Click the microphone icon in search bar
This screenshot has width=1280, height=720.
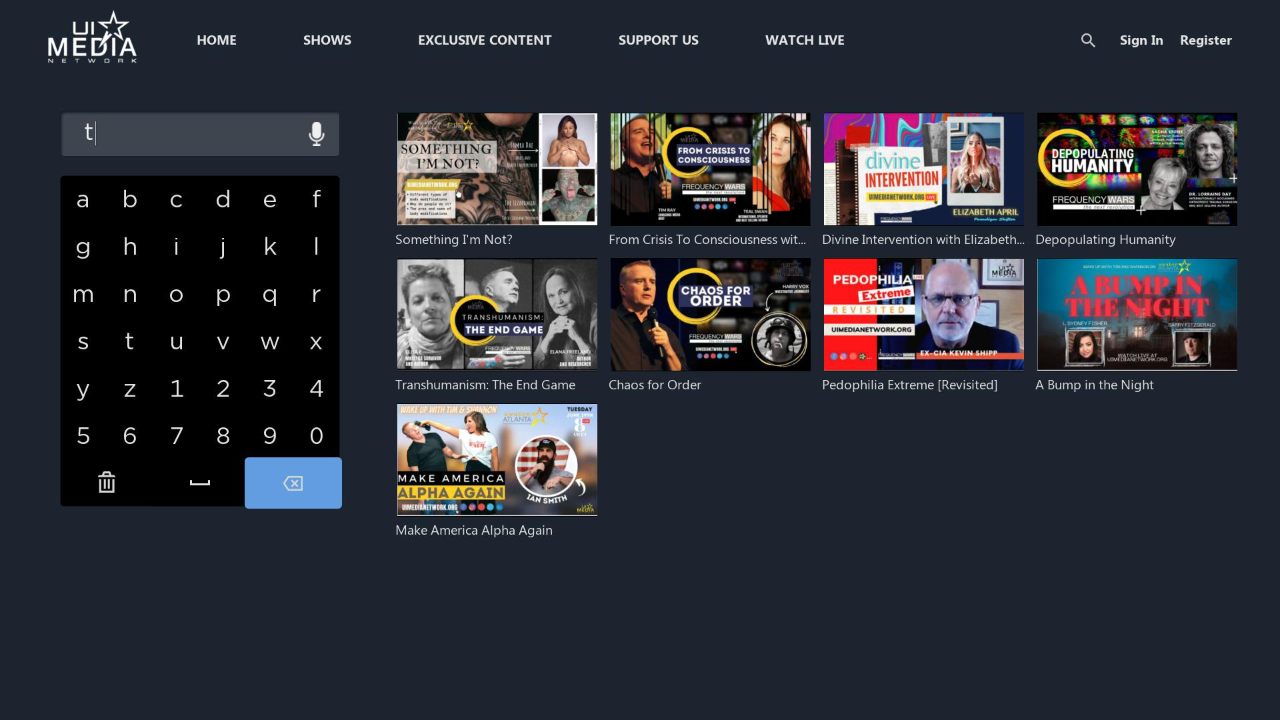[316, 133]
